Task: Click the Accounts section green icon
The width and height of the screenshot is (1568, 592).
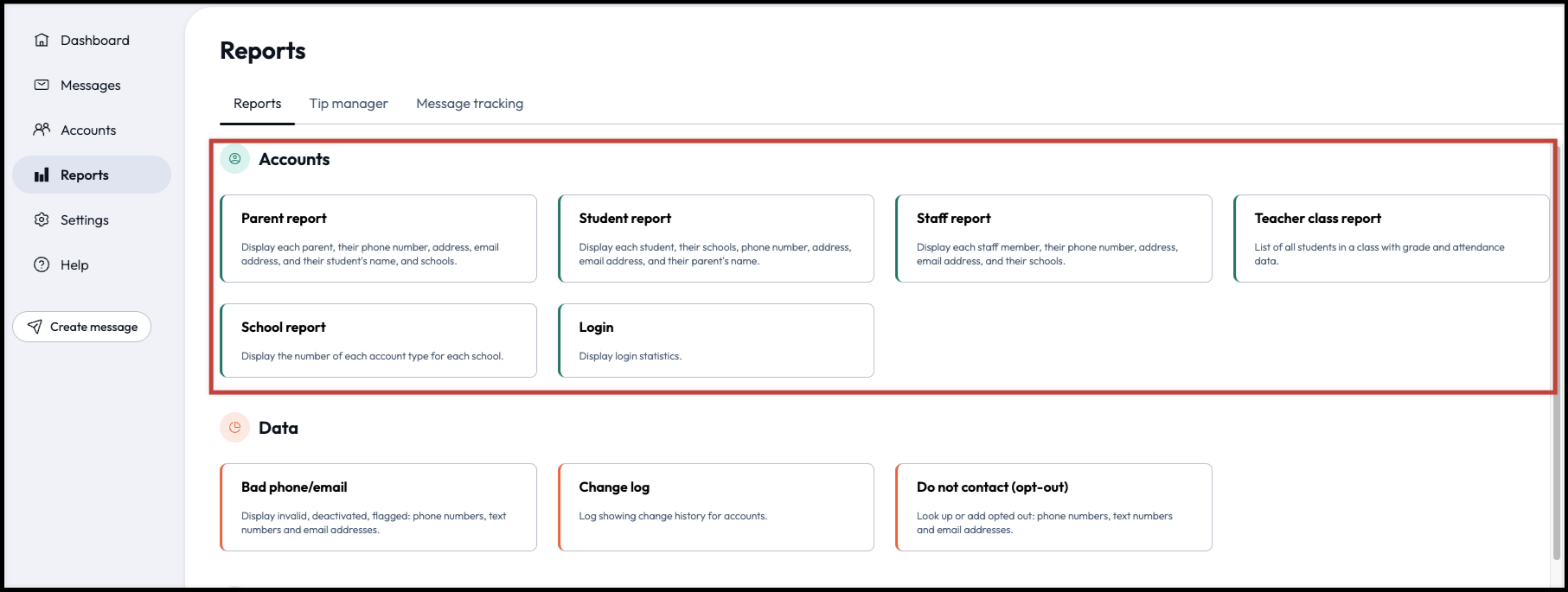Action: [234, 159]
